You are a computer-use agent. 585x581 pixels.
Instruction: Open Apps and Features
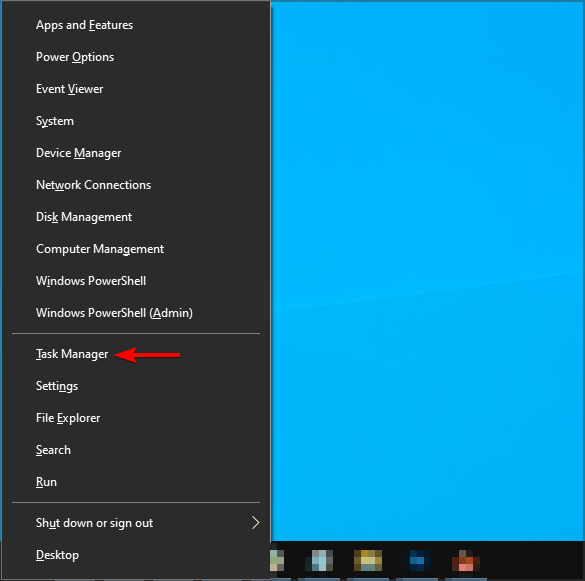[136, 25]
